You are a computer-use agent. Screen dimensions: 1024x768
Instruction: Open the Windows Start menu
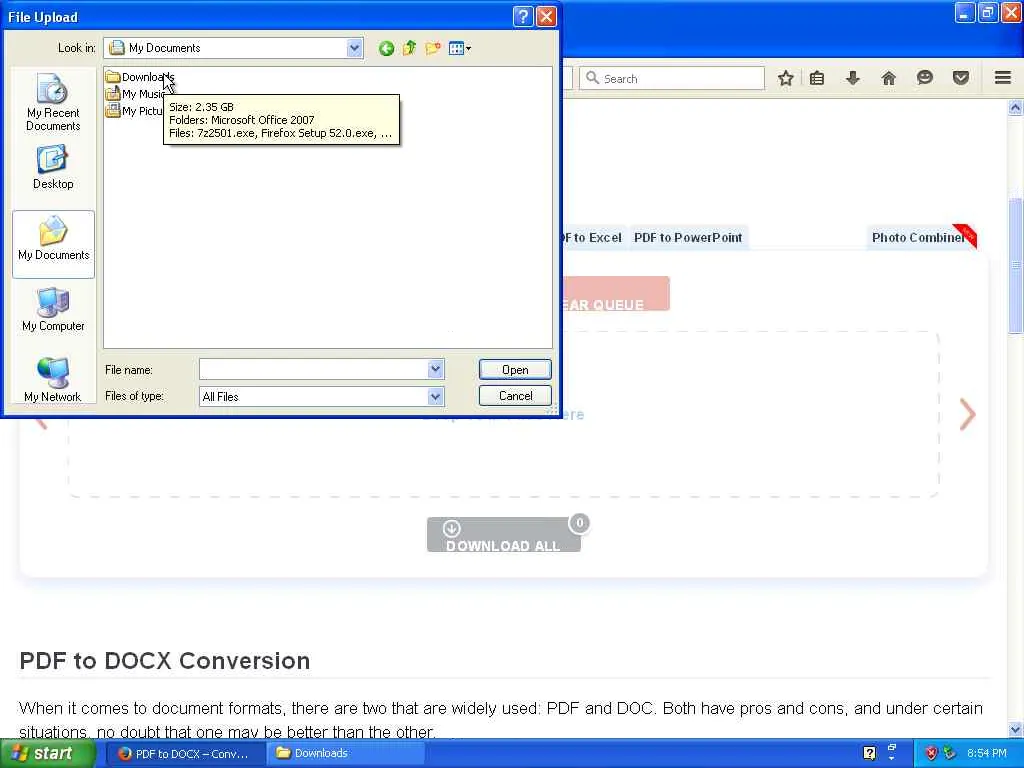pos(47,754)
